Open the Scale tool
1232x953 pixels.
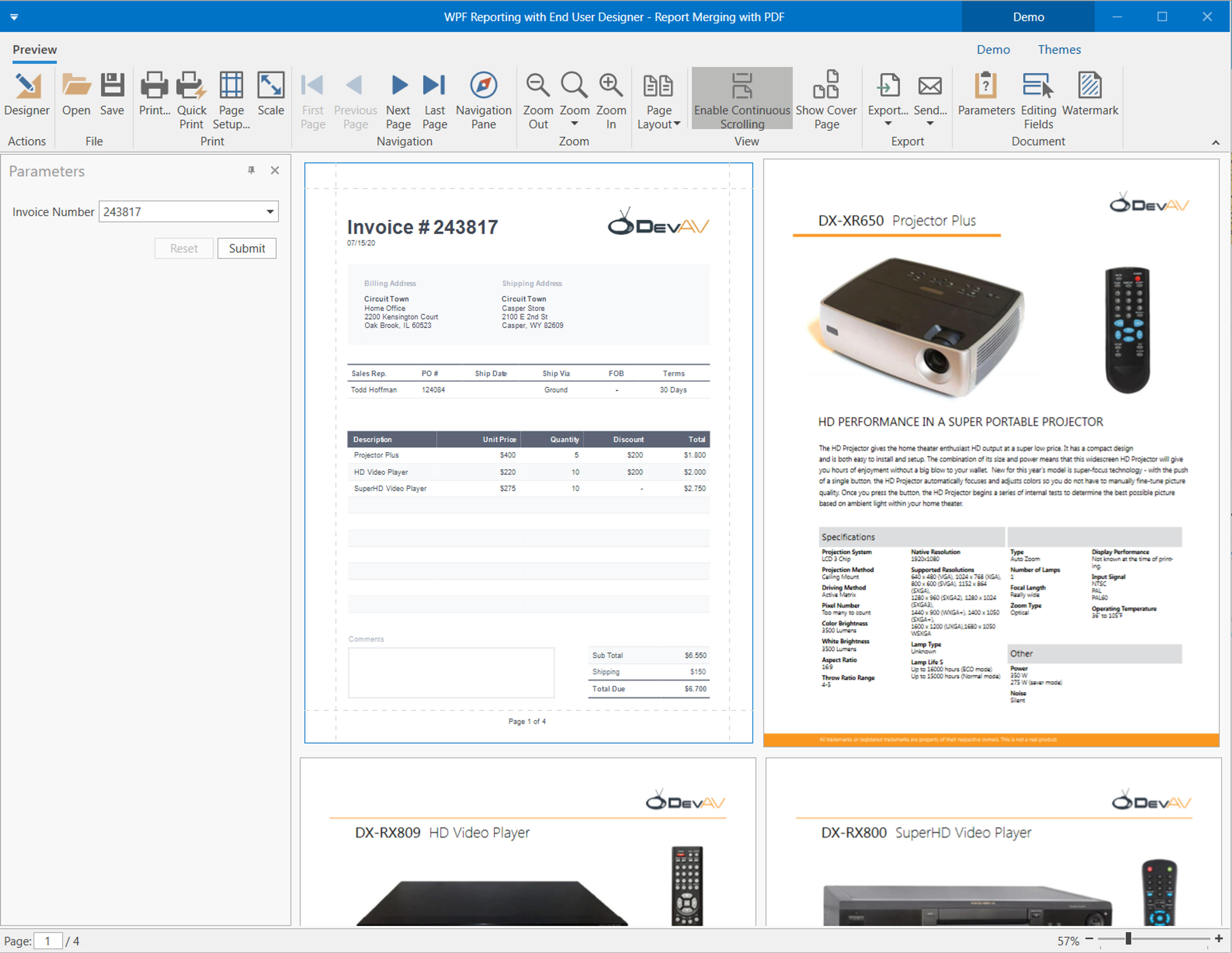coord(271,94)
